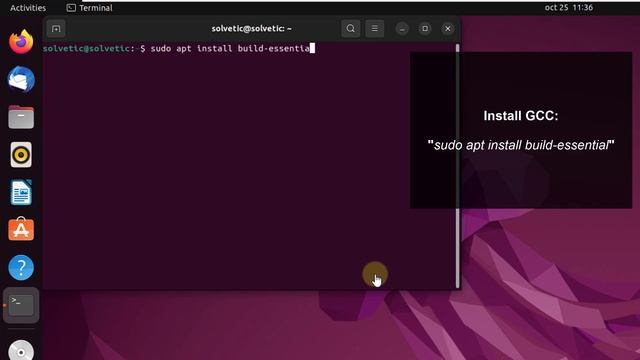
Task: Open LibreOffice Writer from the dock
Action: (21, 192)
